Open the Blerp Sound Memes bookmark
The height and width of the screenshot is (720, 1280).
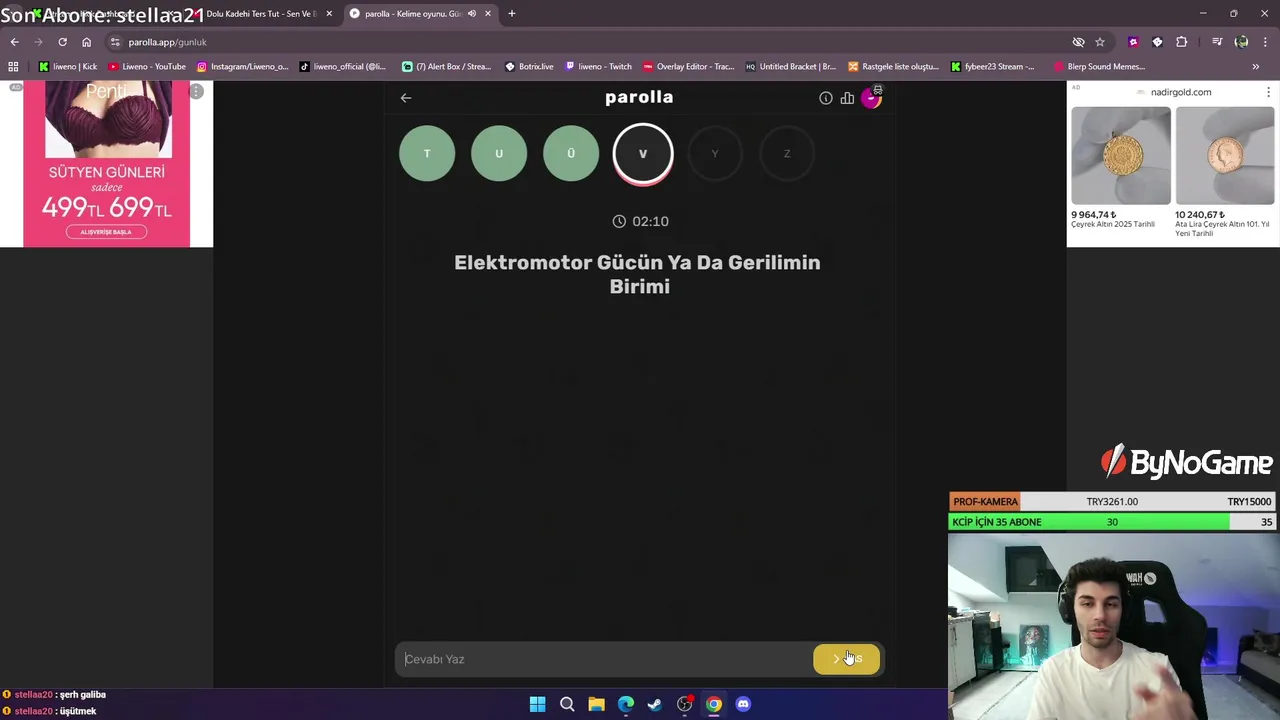pyautogui.click(x=1099, y=67)
